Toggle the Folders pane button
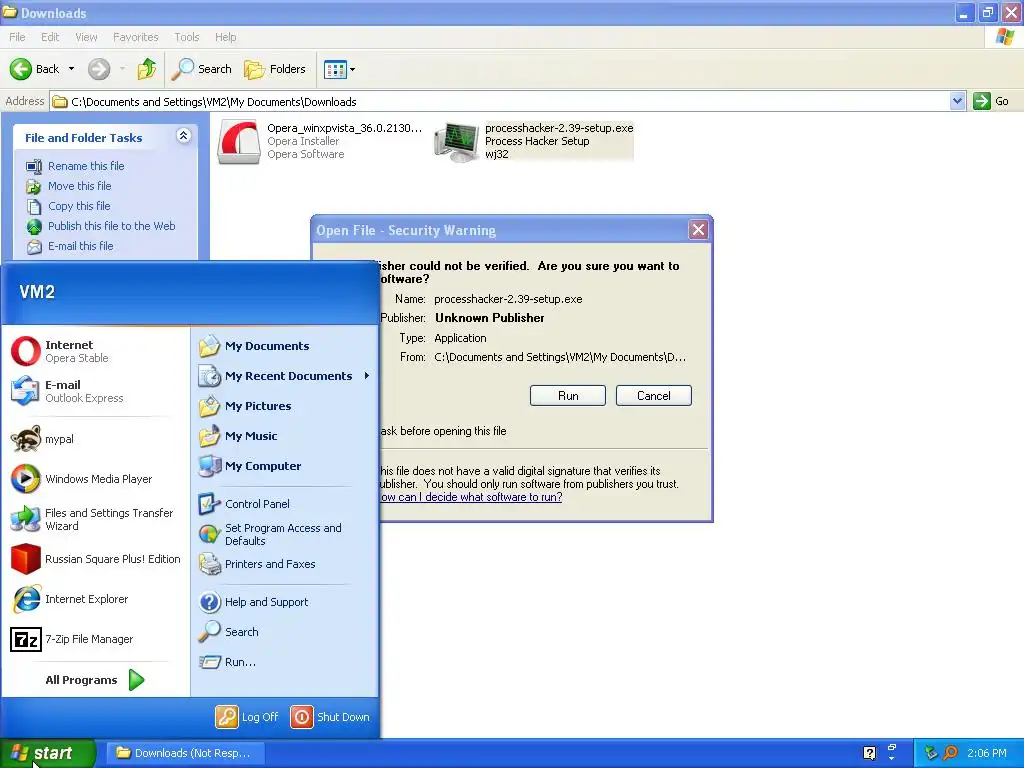The image size is (1024, 768). [275, 69]
